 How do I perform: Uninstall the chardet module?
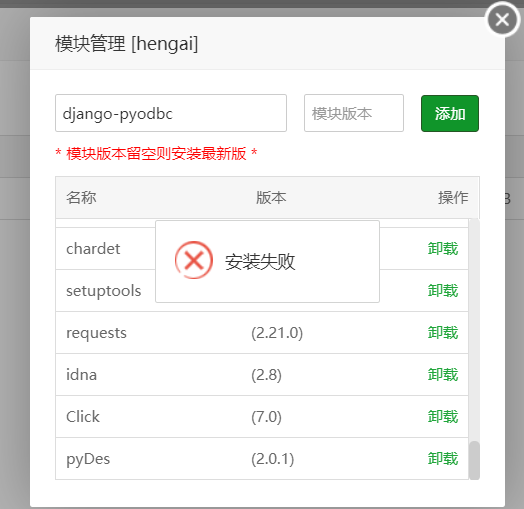(x=443, y=249)
